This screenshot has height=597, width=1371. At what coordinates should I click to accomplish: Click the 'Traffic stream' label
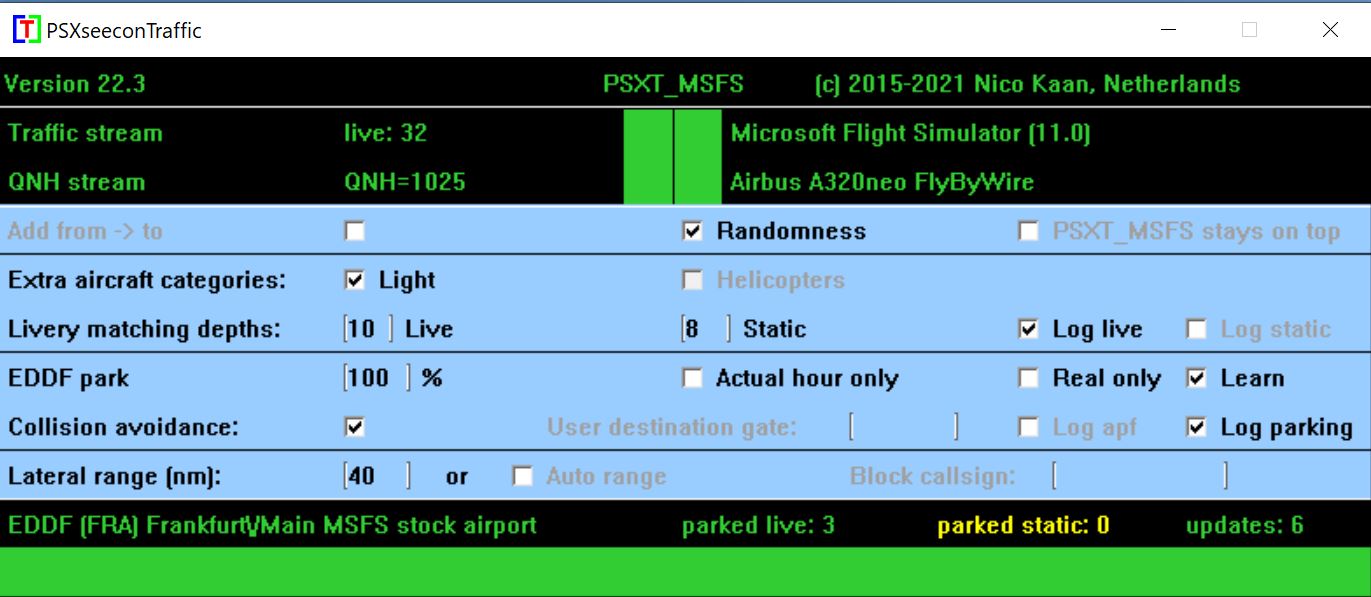pyautogui.click(x=85, y=133)
